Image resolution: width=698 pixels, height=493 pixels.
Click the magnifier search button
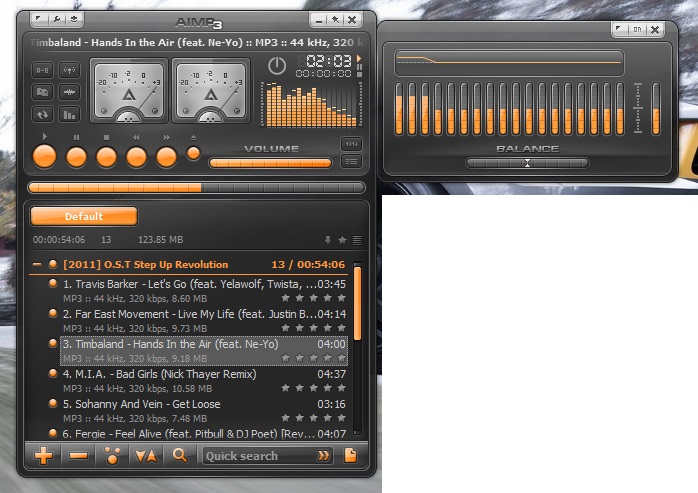[180, 456]
